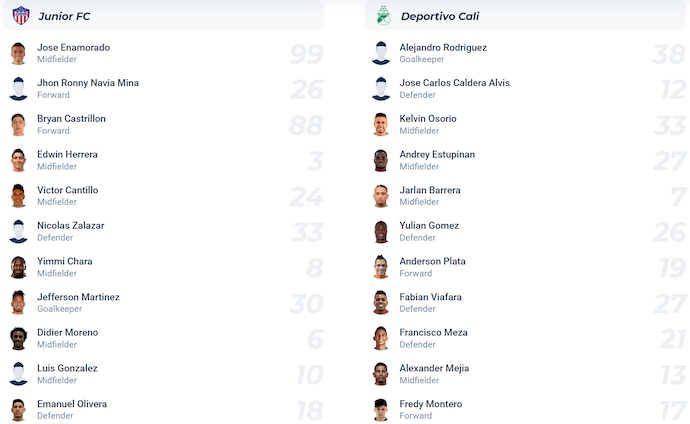Click Anderson Plata's player photo
This screenshot has width=690, height=424.
tap(380, 267)
